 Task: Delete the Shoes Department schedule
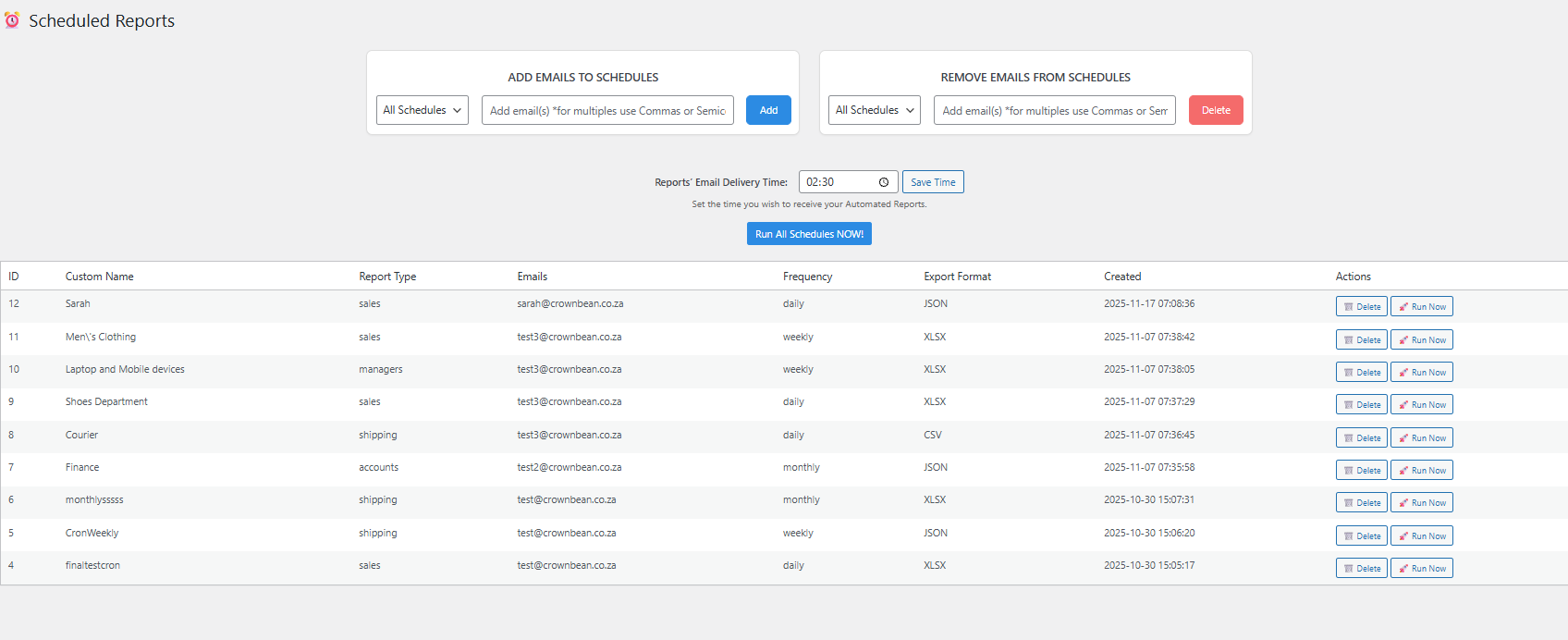pyautogui.click(x=1361, y=404)
